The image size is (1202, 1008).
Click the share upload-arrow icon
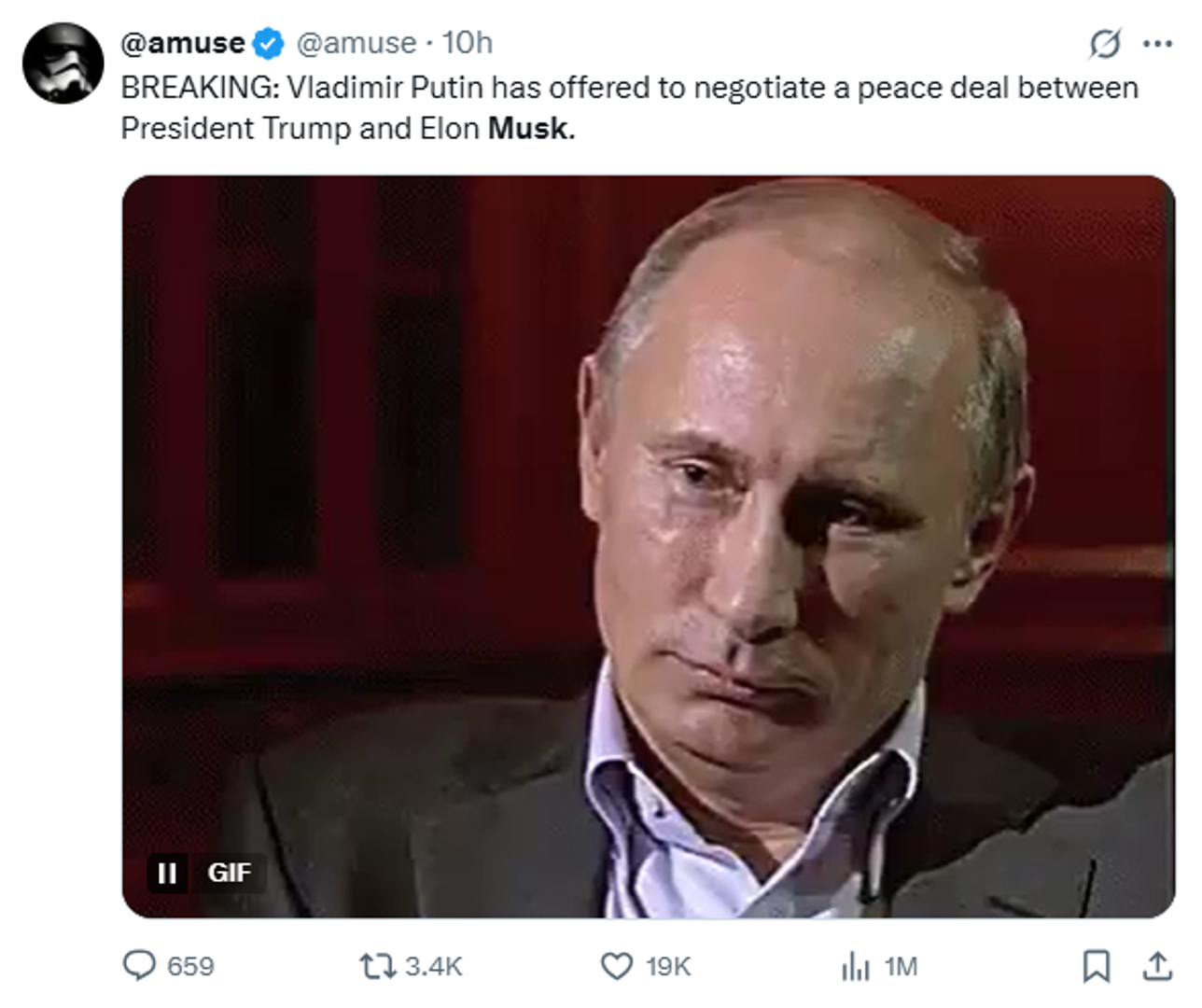point(1157,966)
